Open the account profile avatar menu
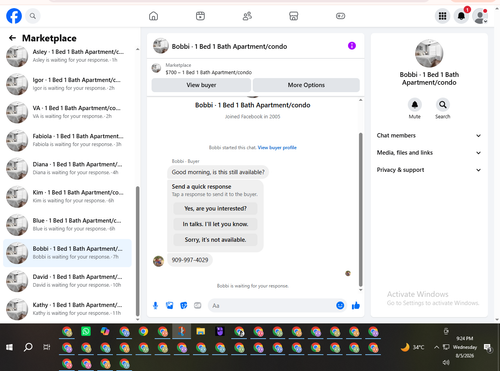500x371 pixels. pyautogui.click(x=480, y=16)
